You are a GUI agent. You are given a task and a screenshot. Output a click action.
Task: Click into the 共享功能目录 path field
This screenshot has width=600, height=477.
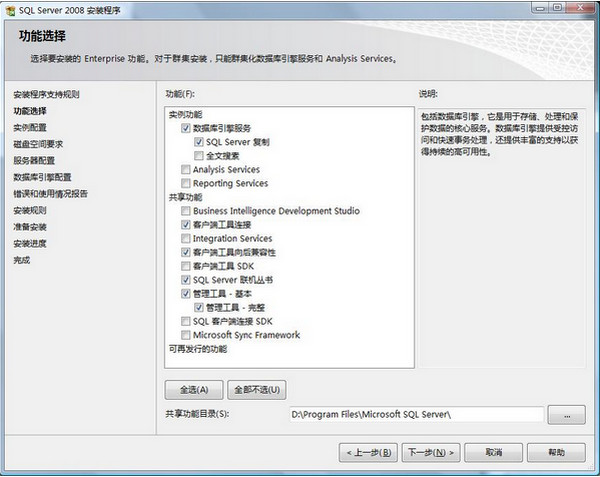coord(417,415)
